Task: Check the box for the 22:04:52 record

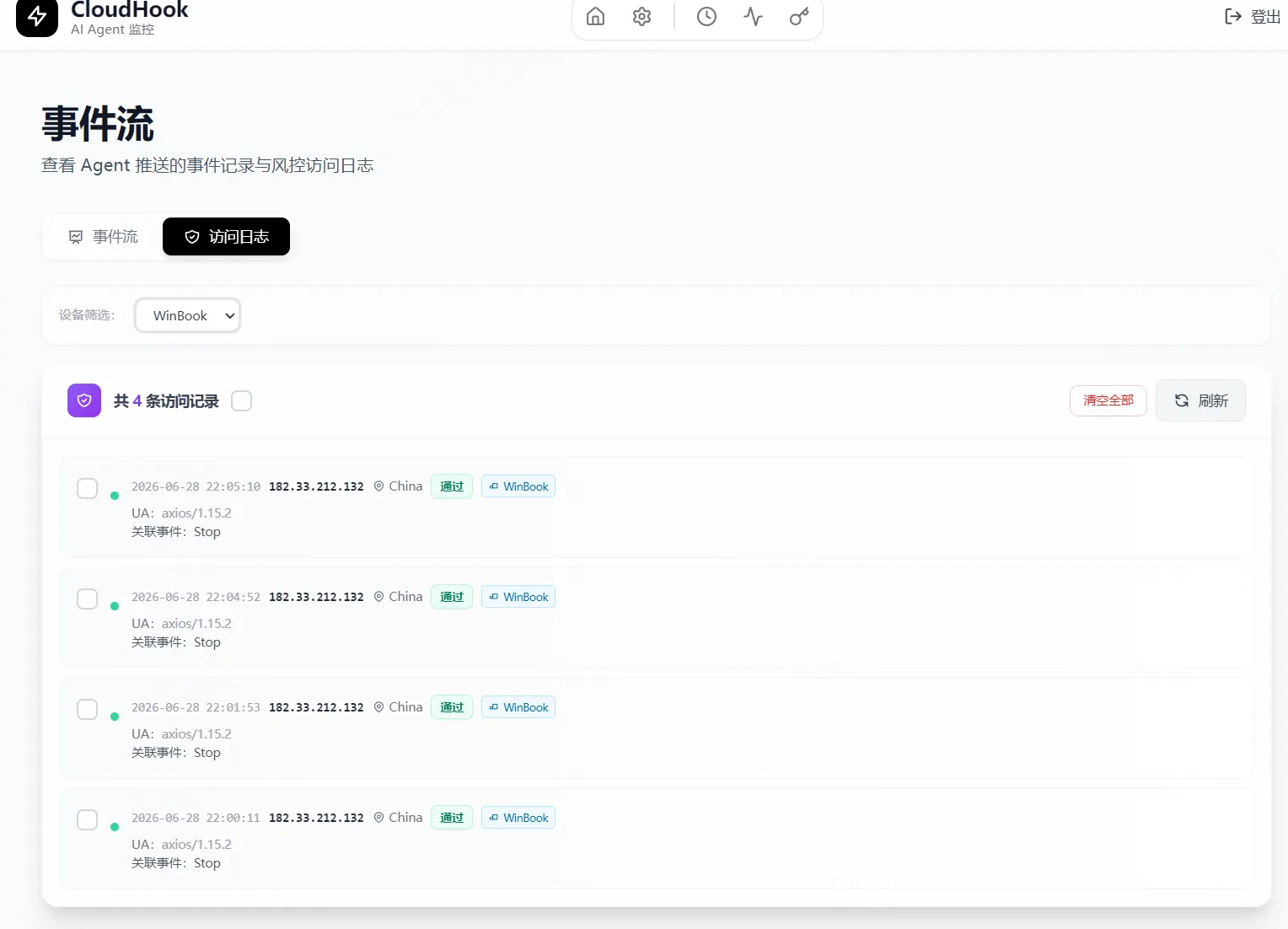Action: tap(87, 599)
